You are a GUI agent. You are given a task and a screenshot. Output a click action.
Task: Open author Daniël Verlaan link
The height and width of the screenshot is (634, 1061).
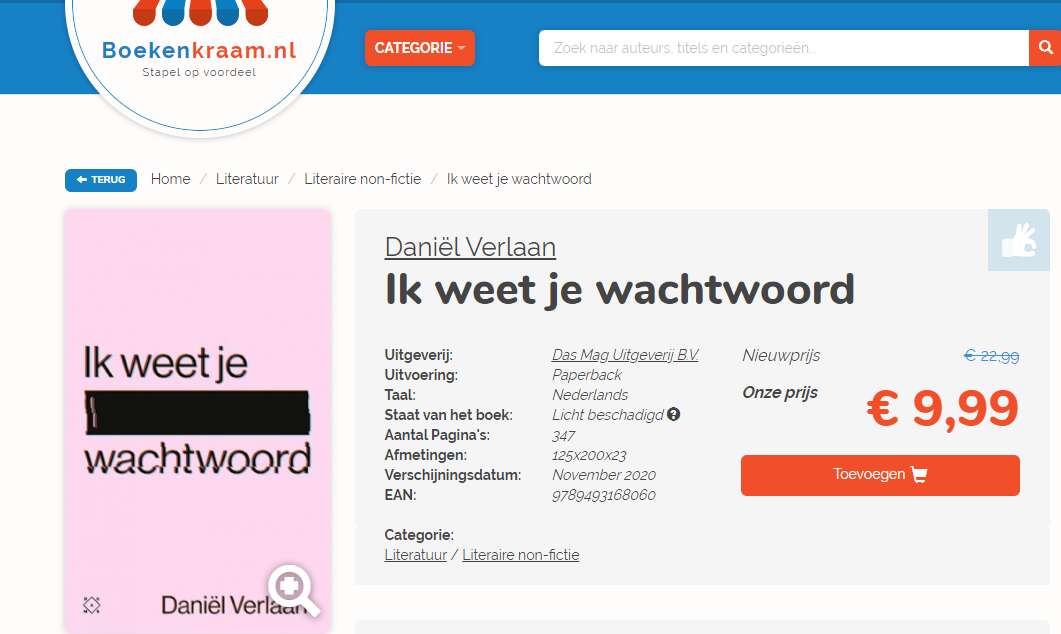(470, 247)
